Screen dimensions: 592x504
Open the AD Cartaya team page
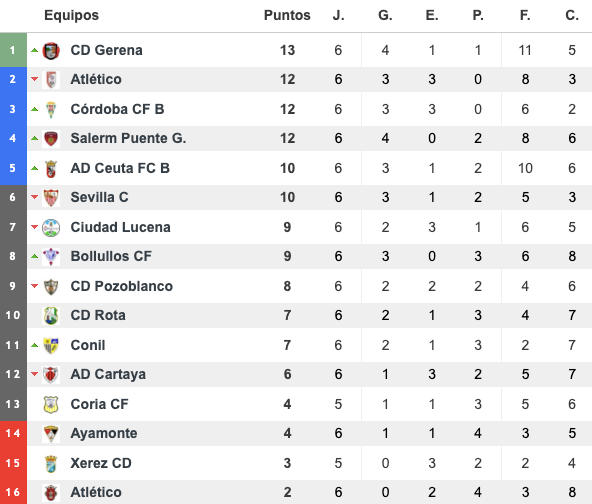point(108,375)
